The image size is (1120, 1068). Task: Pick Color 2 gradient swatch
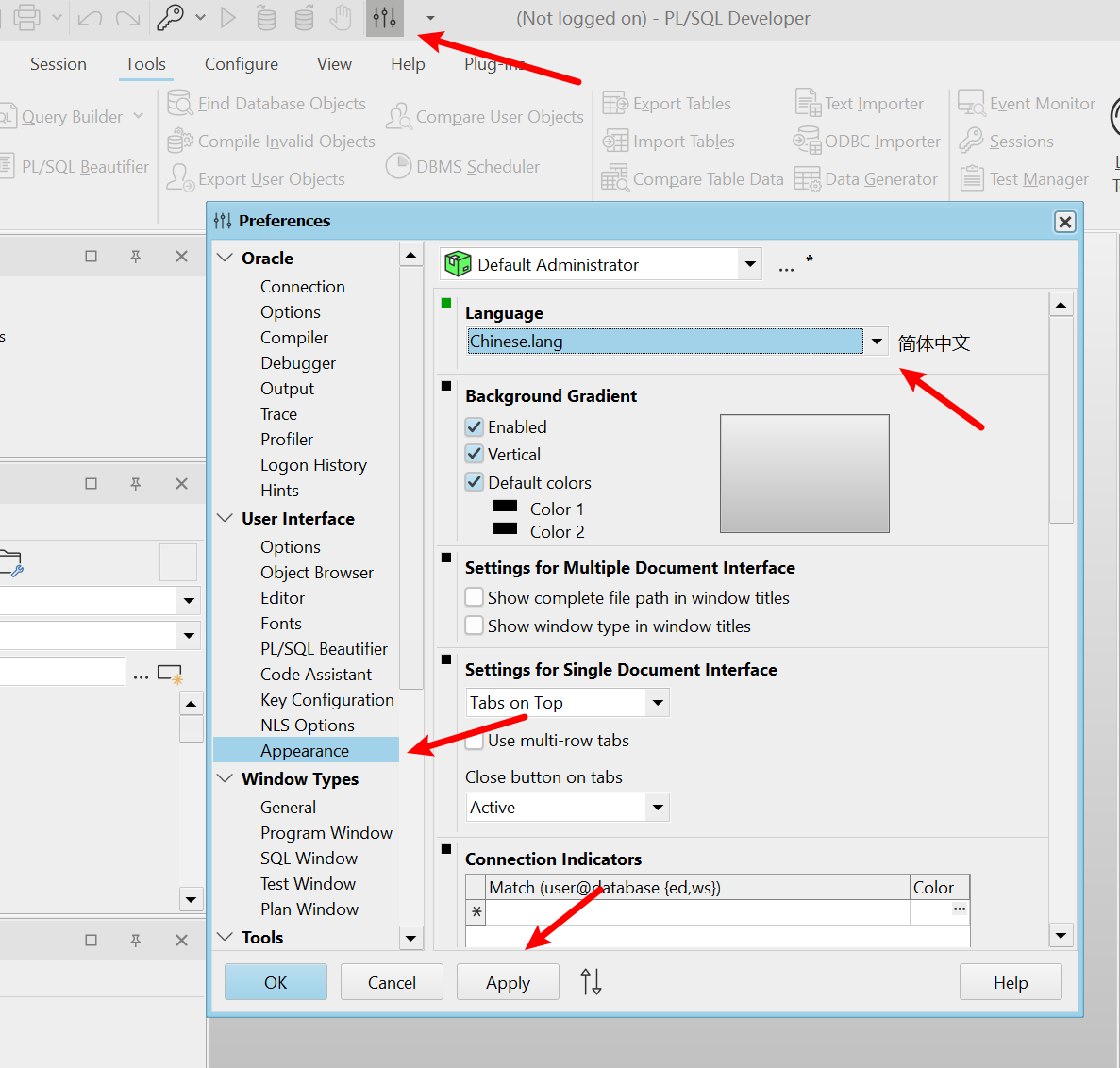pyautogui.click(x=505, y=528)
